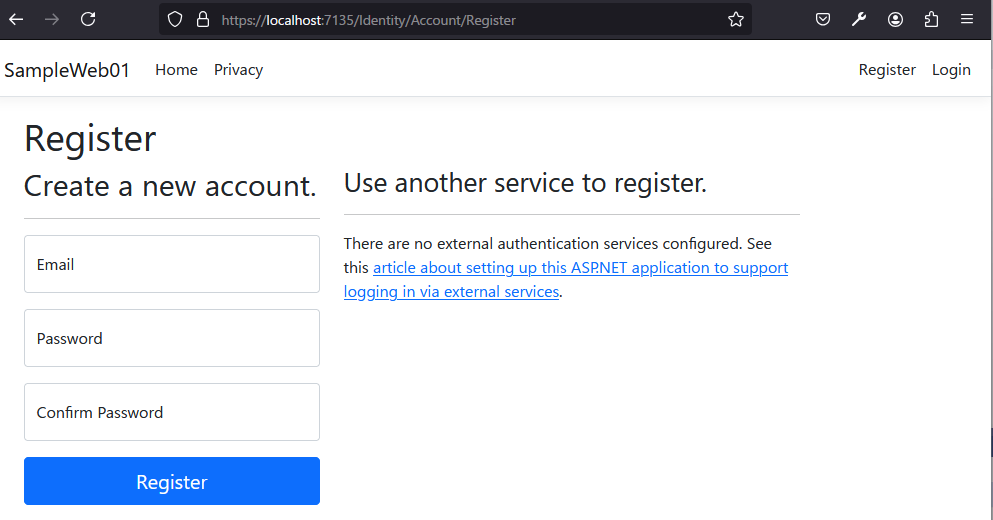Reload the page with the refresh icon
This screenshot has height=520, width=993.
[x=88, y=19]
